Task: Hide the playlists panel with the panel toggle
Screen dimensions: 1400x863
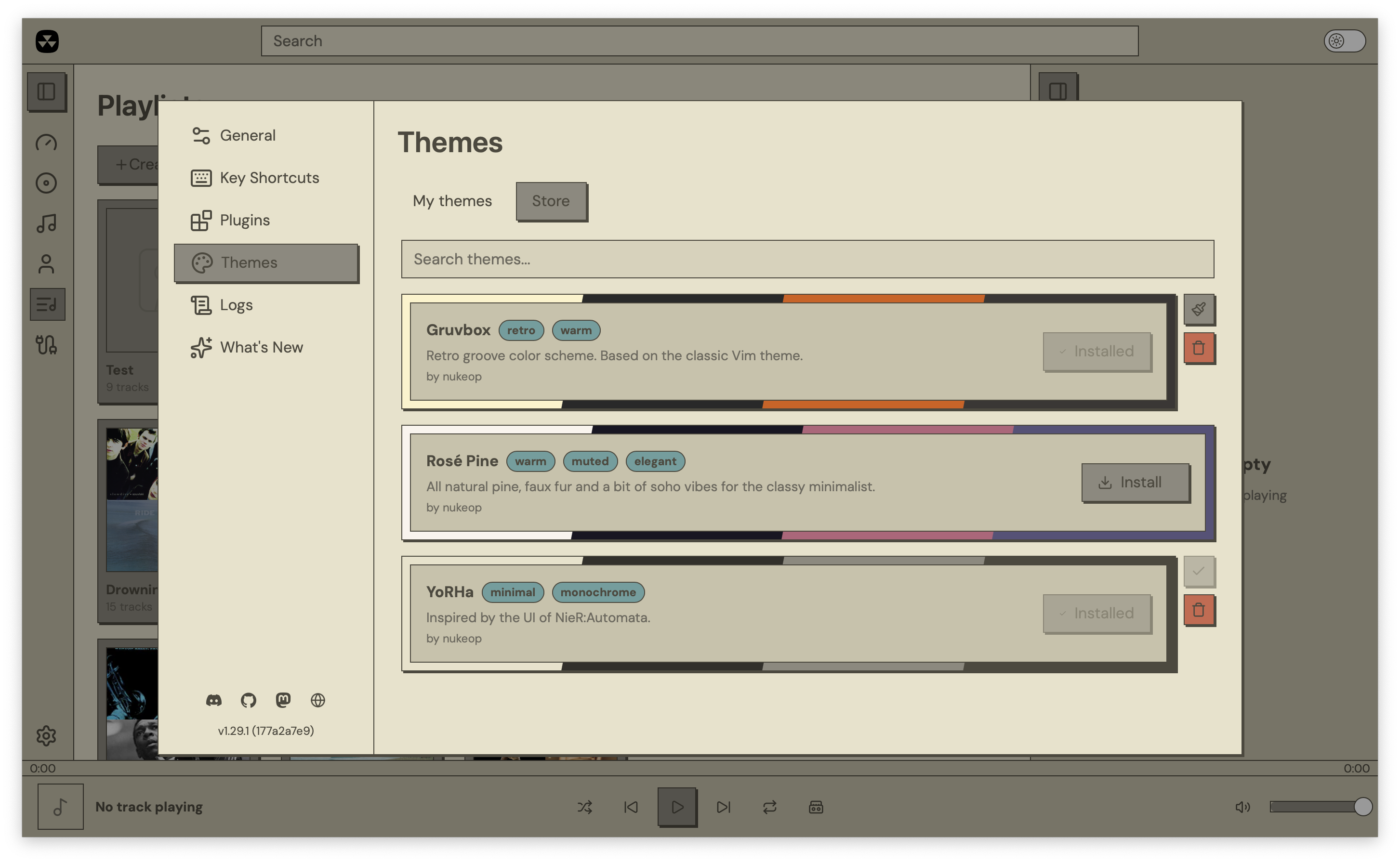Action: click(x=1057, y=90)
